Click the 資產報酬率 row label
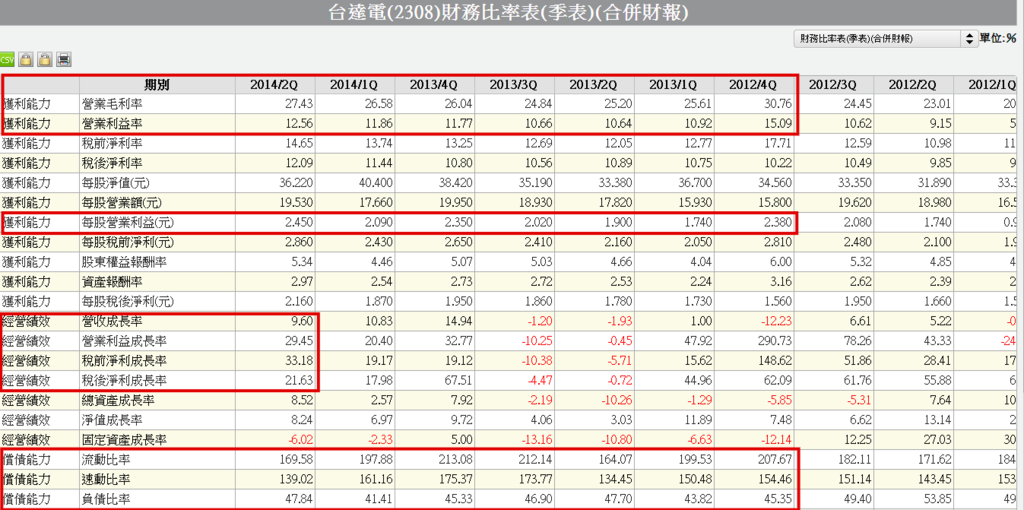 pyautogui.click(x=113, y=282)
